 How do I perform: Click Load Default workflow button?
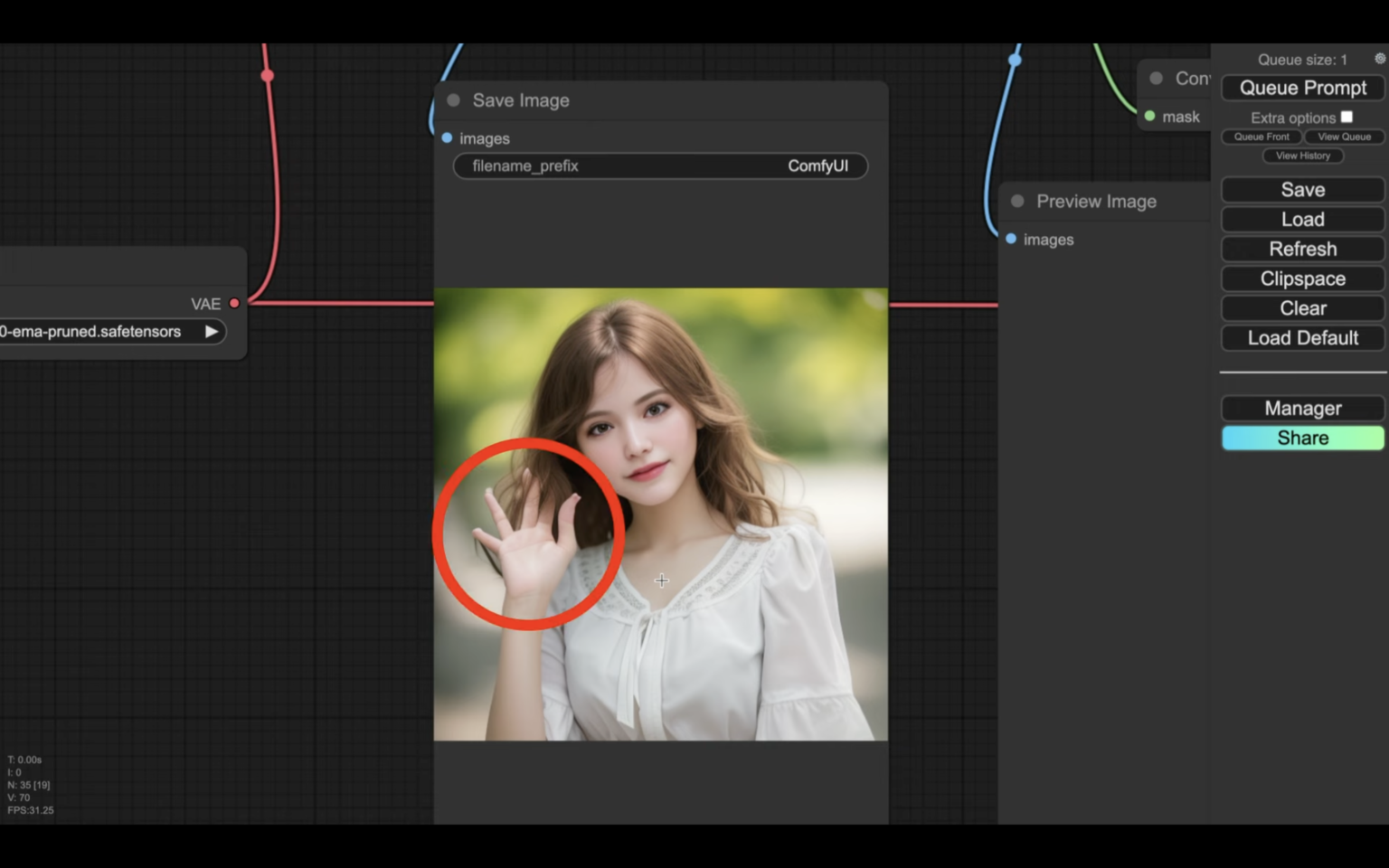click(x=1302, y=338)
